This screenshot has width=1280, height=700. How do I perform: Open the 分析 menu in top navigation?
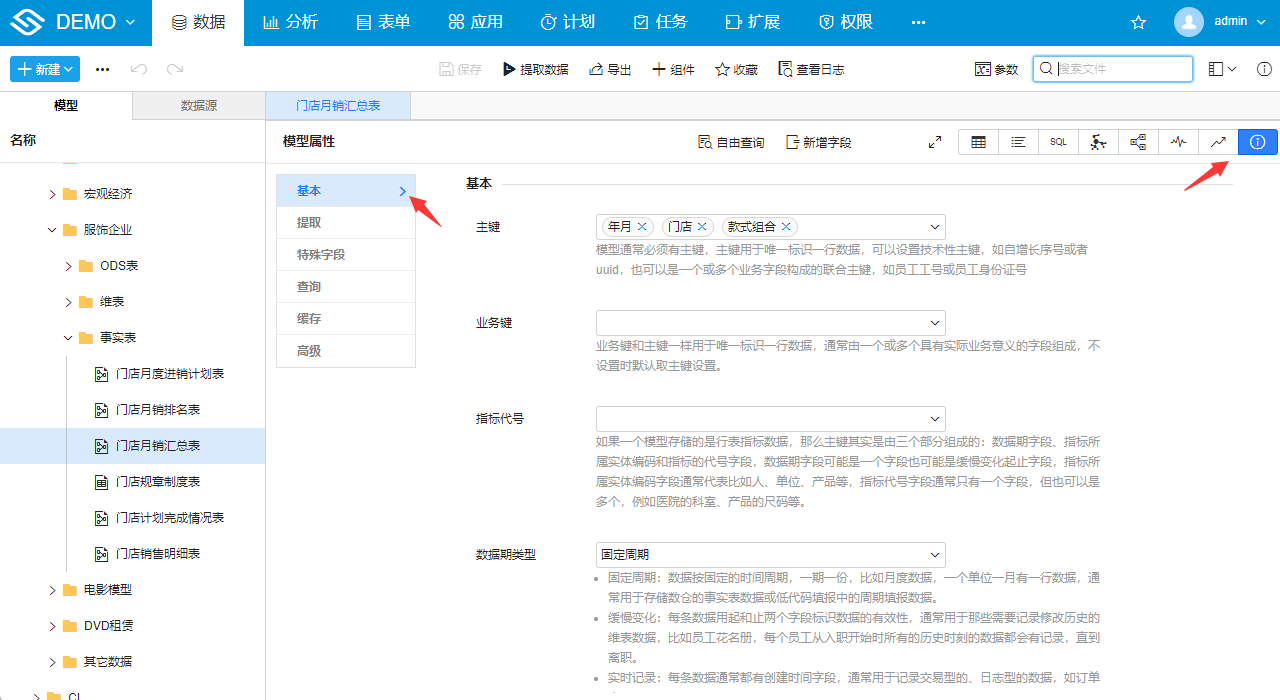click(x=290, y=22)
